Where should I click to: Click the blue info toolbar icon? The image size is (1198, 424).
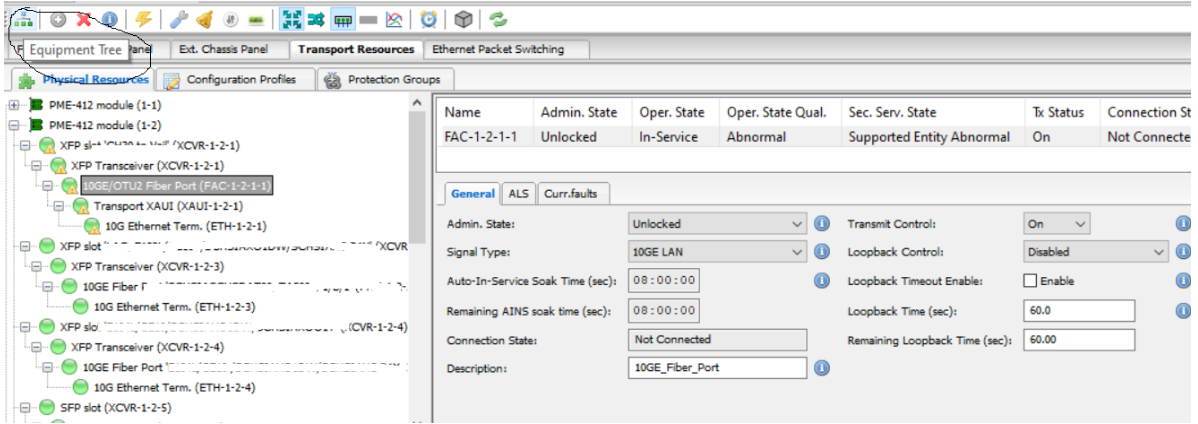(x=110, y=19)
